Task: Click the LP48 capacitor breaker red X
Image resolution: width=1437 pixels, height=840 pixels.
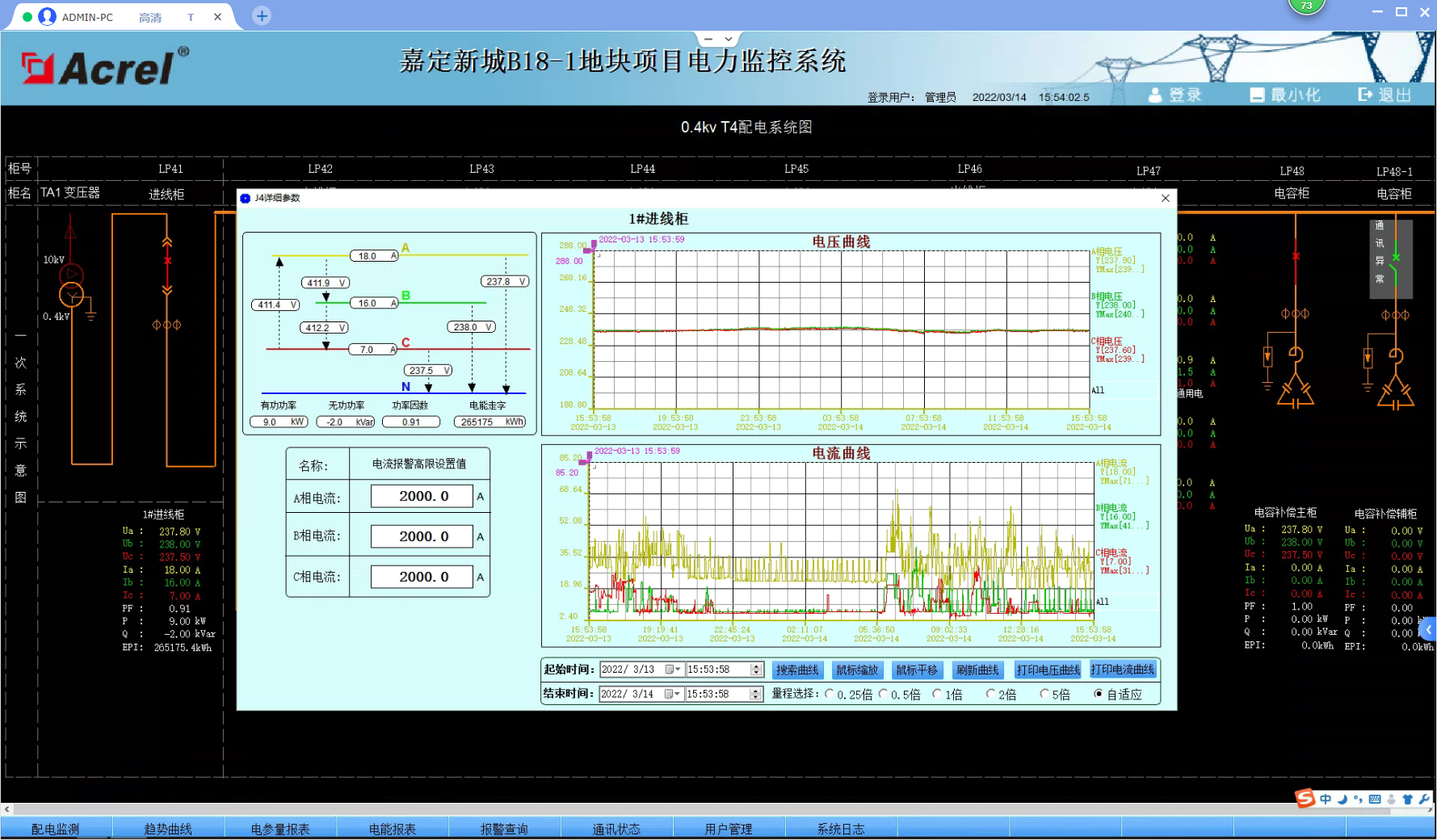Action: click(1295, 257)
